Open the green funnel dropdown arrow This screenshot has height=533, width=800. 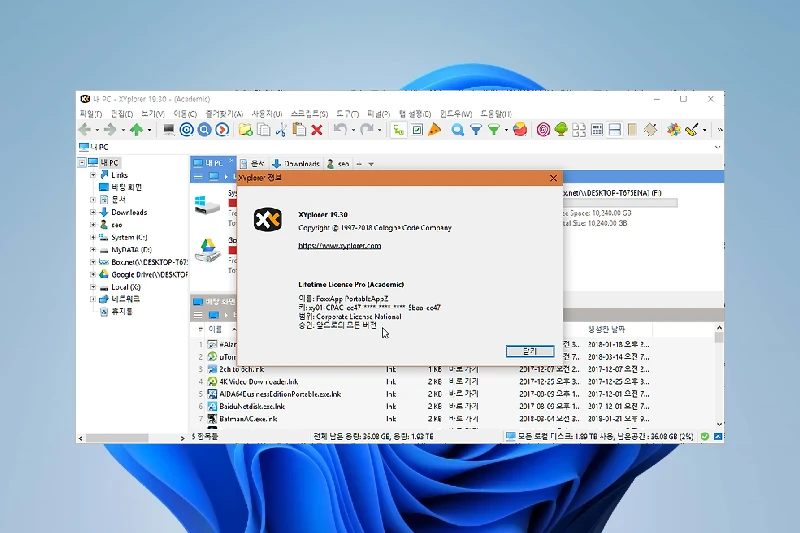tap(506, 130)
